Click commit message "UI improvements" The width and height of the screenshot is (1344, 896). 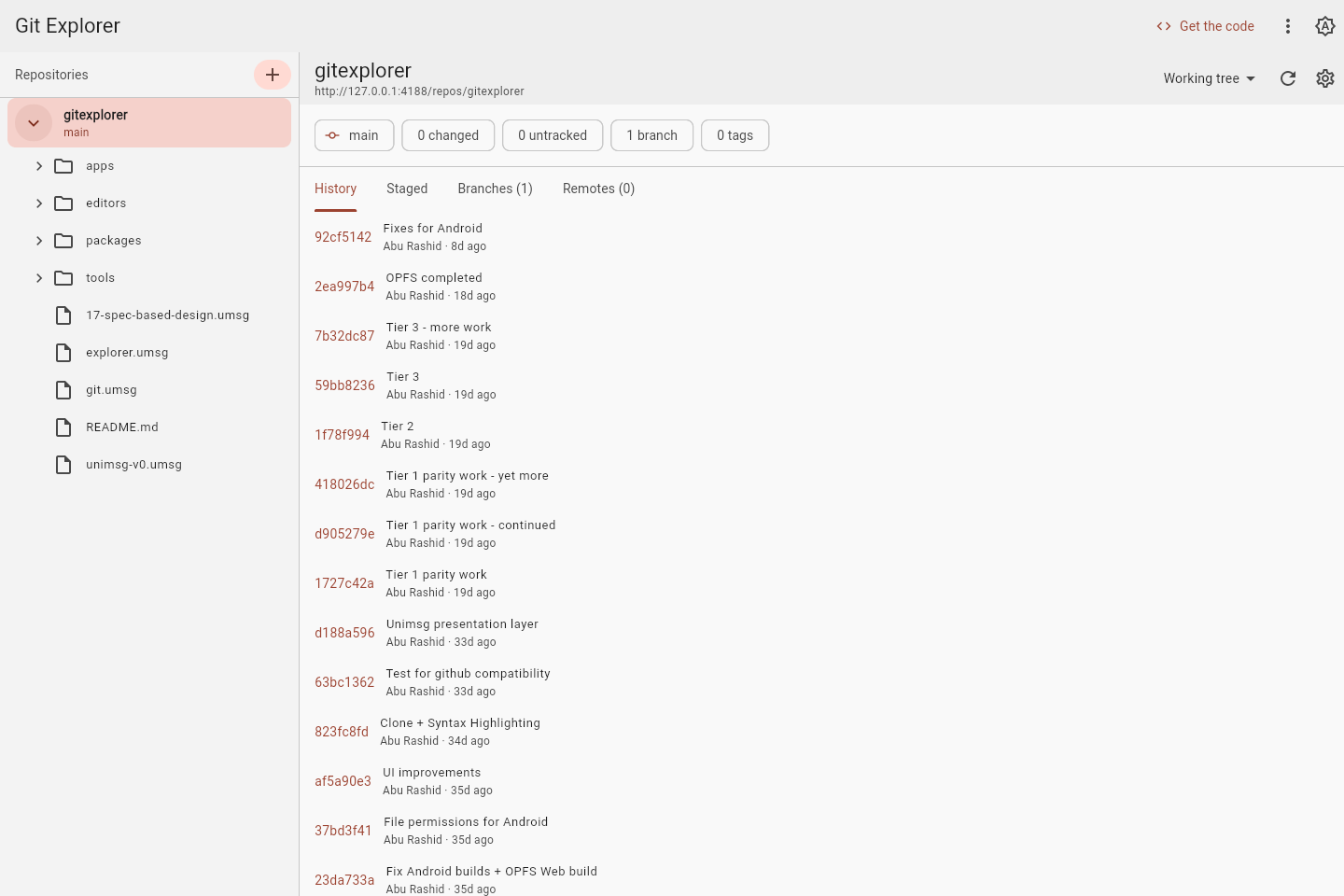(432, 773)
